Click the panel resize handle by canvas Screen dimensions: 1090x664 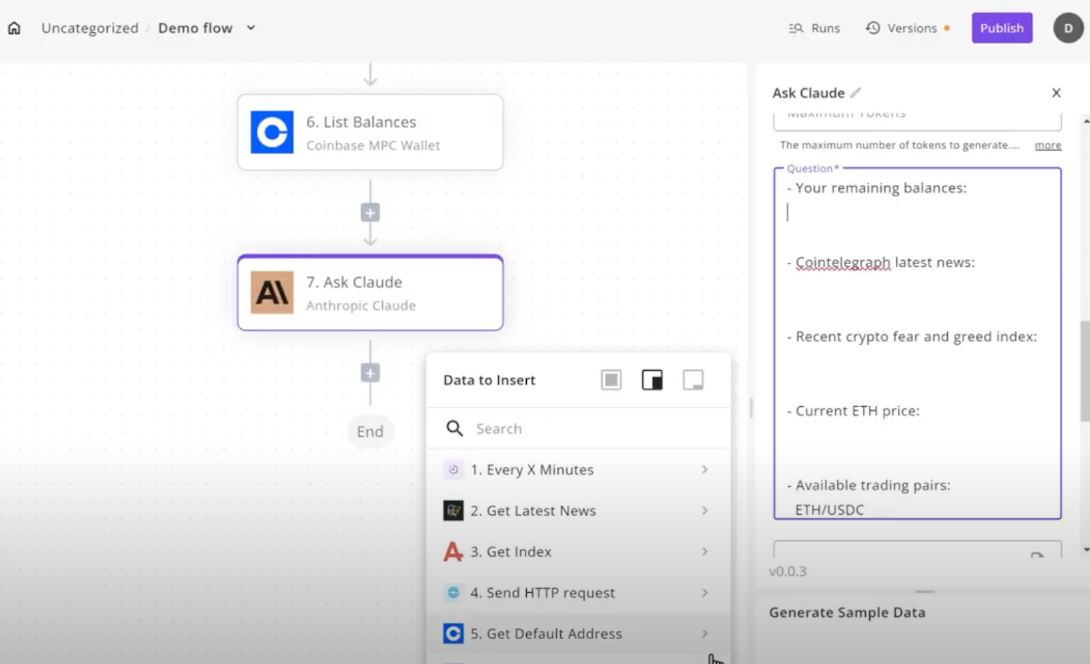tap(751, 407)
